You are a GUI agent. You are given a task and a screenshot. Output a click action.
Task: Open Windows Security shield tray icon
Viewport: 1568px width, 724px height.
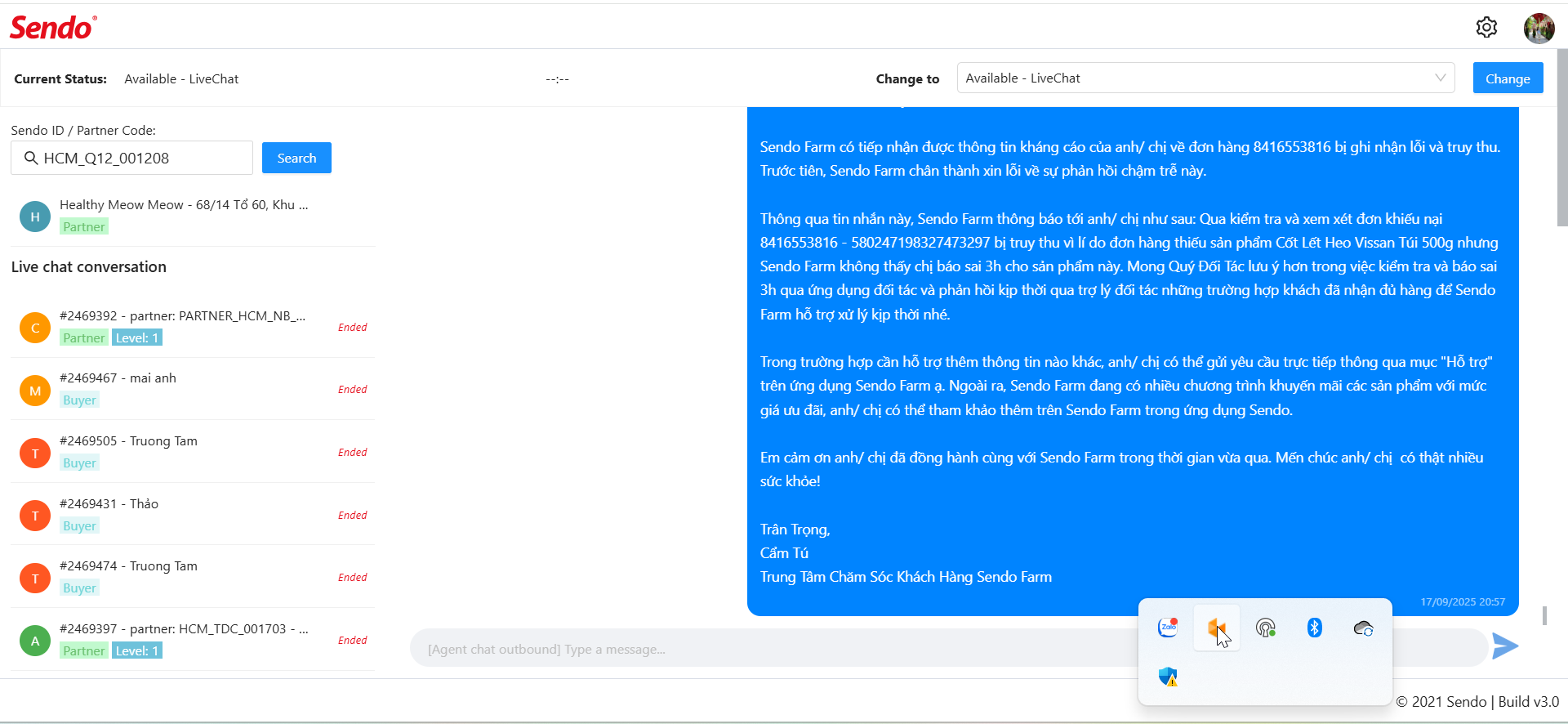1168,677
